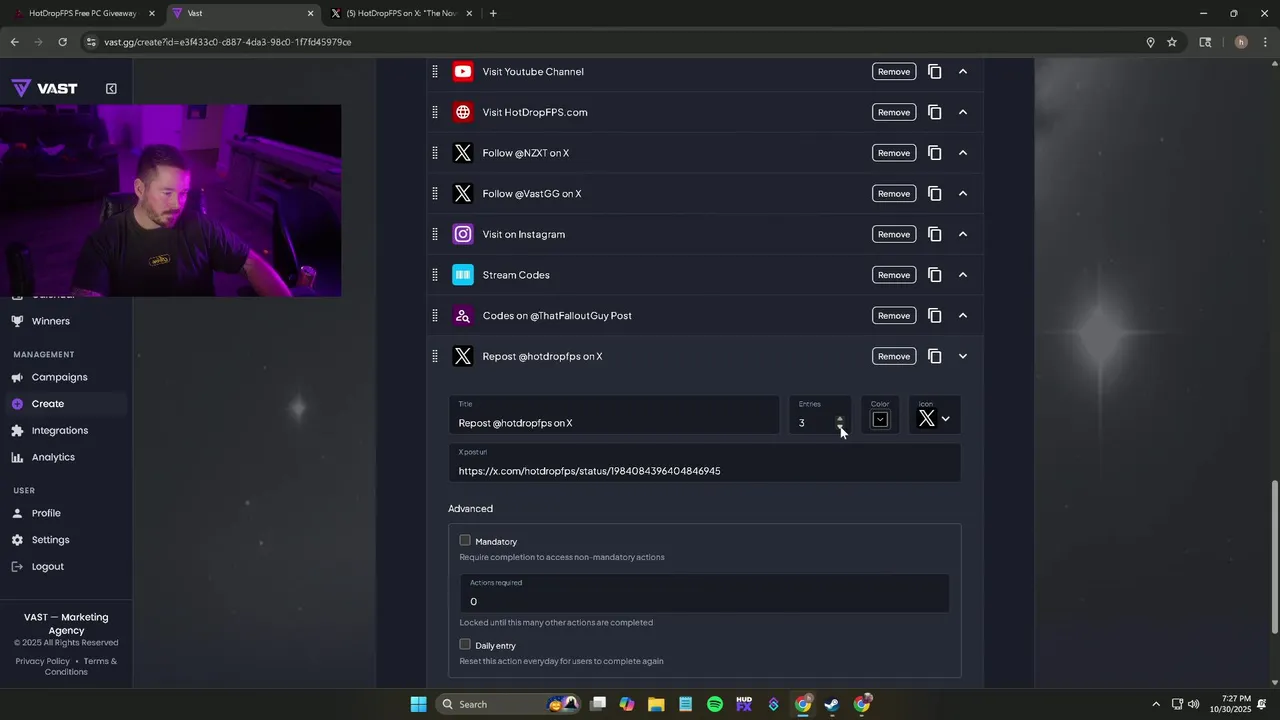Duplicate the Stream Codes action
The height and width of the screenshot is (720, 1280).
(x=934, y=275)
